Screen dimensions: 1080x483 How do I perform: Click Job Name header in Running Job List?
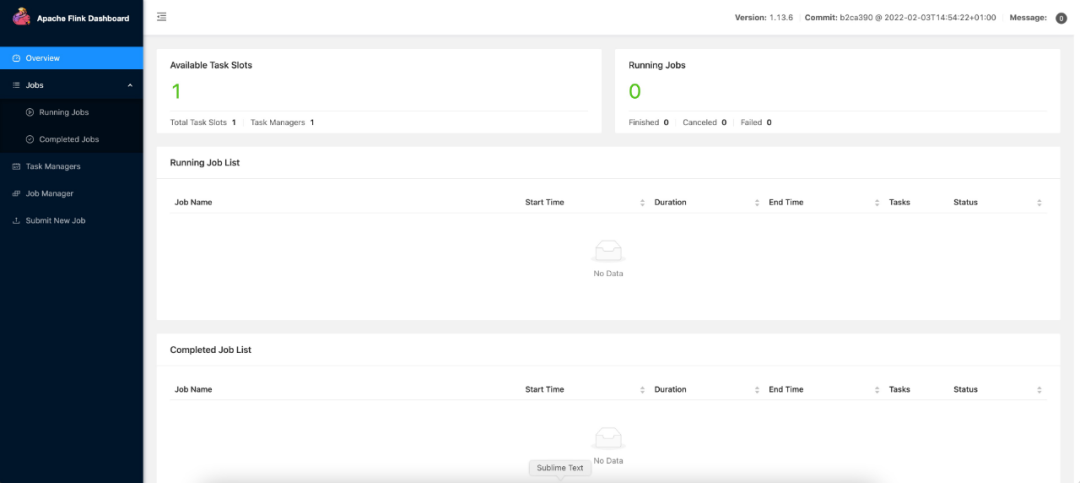pyautogui.click(x=193, y=202)
